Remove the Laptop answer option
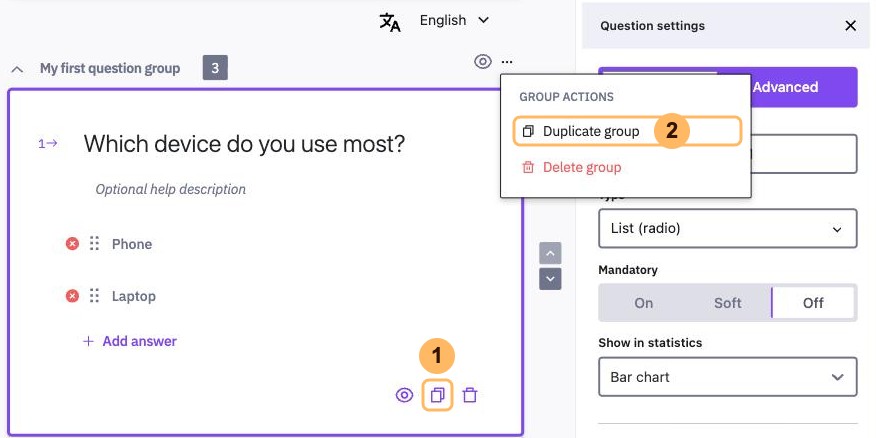The image size is (876, 438). click(x=72, y=296)
